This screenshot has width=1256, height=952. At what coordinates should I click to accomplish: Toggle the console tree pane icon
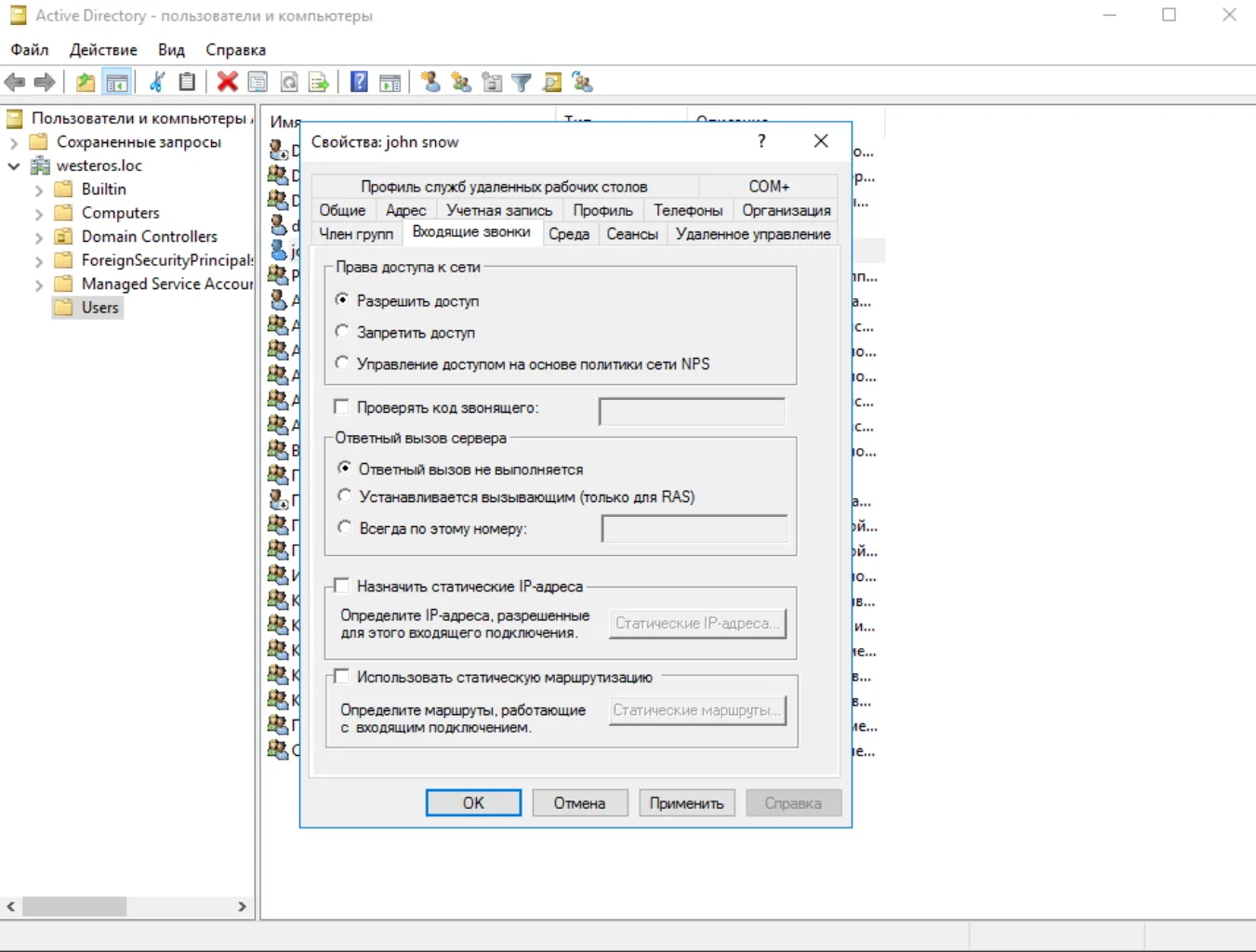click(x=117, y=83)
